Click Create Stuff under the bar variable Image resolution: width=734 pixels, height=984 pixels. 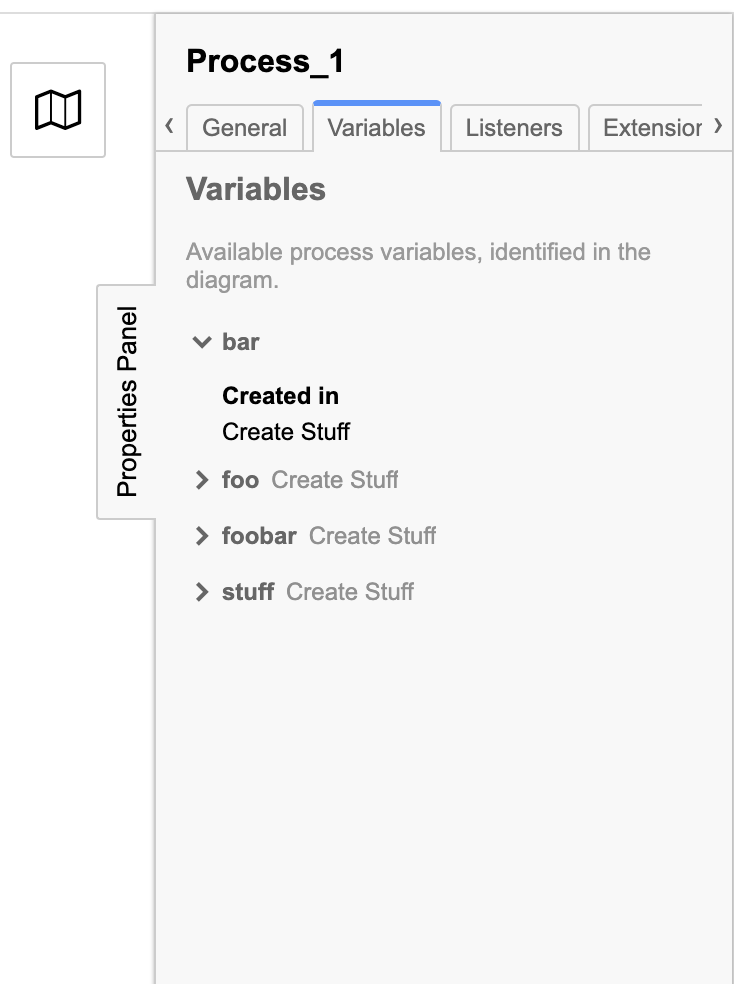click(x=286, y=431)
